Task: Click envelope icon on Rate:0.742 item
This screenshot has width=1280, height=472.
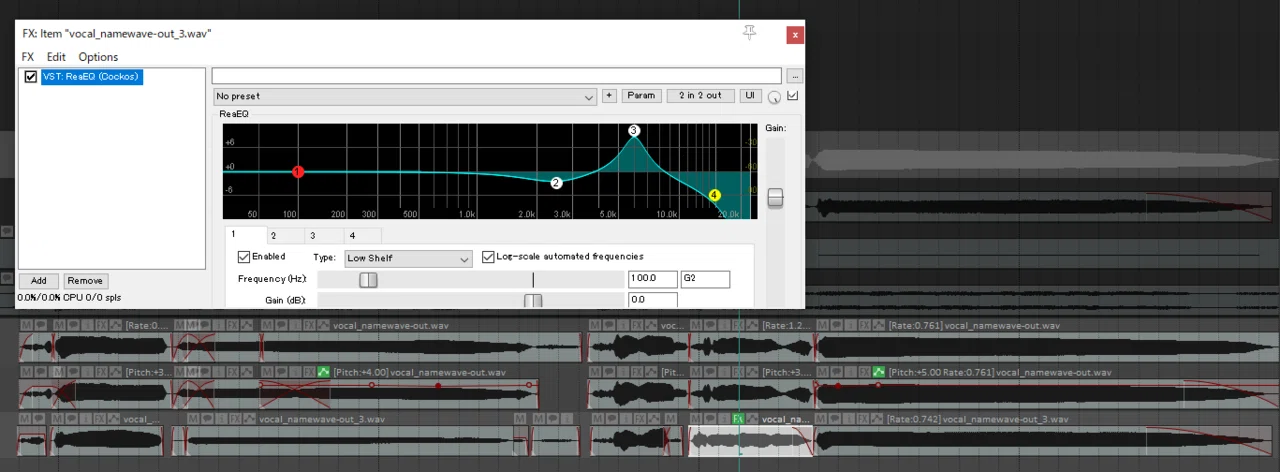Action: click(x=877, y=419)
